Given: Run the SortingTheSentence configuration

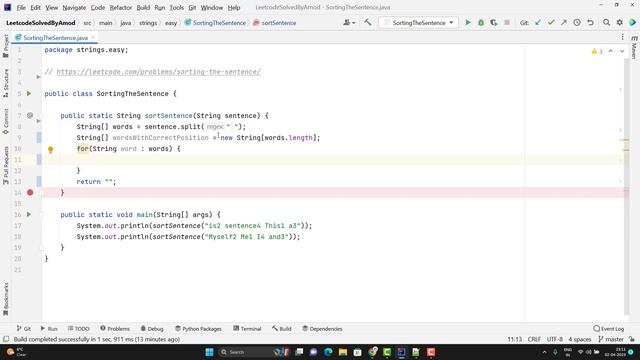Looking at the screenshot, I should tap(468, 23).
